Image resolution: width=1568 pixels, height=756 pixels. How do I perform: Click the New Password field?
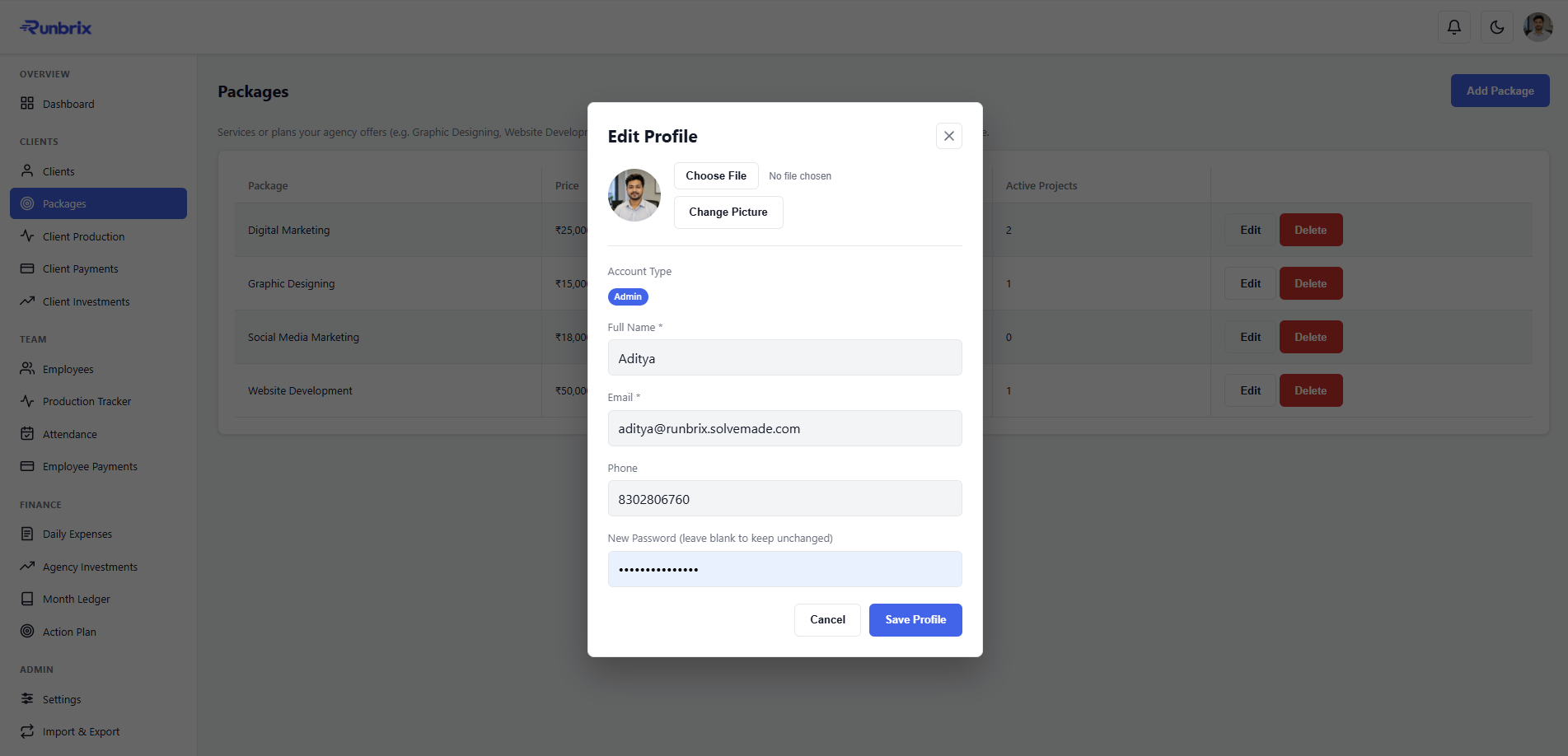pyautogui.click(x=784, y=569)
